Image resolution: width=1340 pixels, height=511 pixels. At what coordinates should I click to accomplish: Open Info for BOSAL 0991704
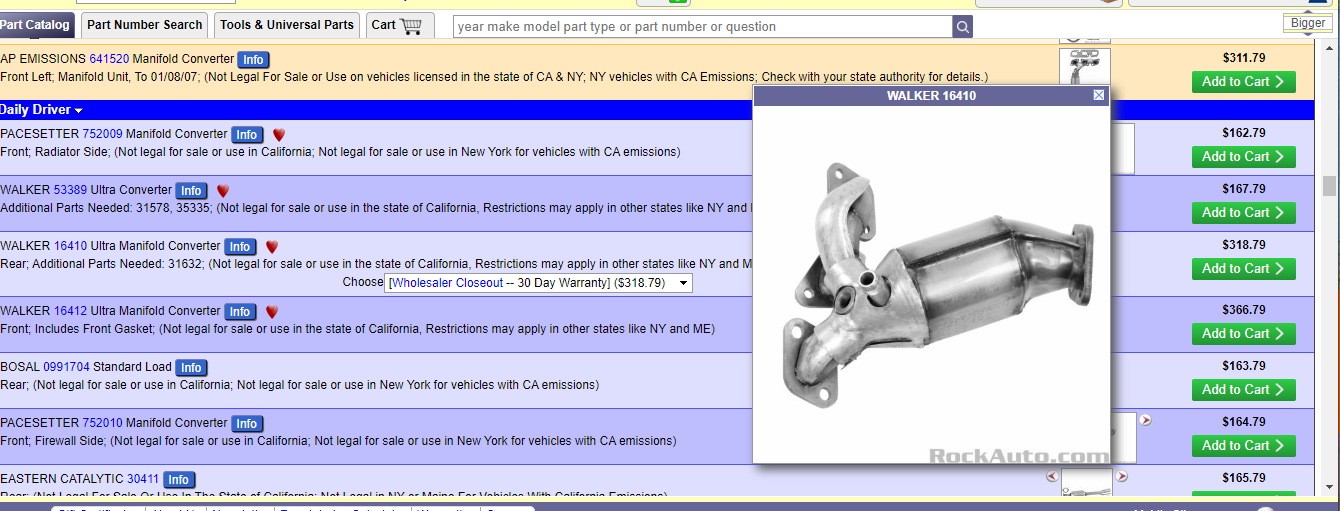[x=191, y=368]
